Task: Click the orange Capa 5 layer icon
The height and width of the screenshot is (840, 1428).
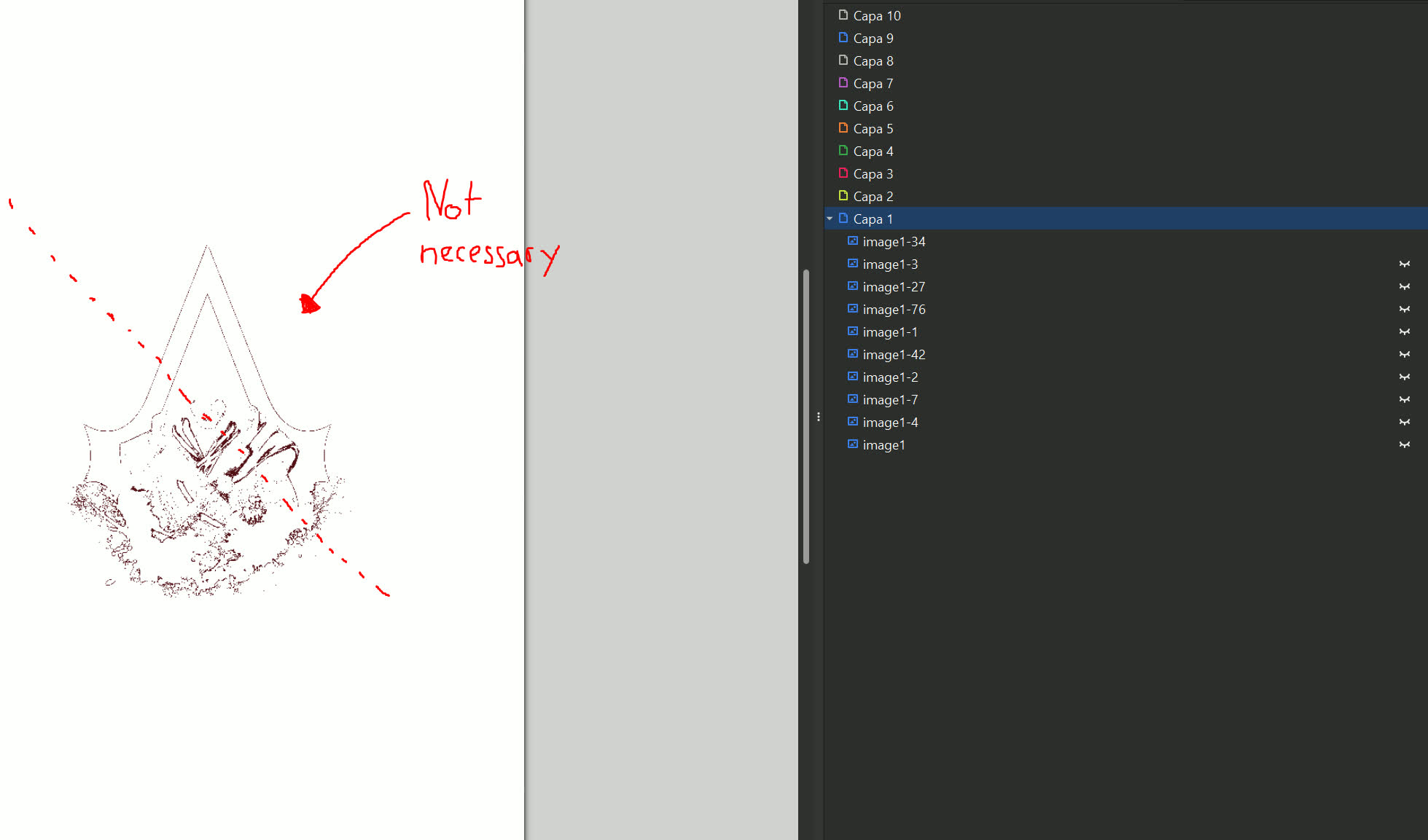Action: point(843,127)
